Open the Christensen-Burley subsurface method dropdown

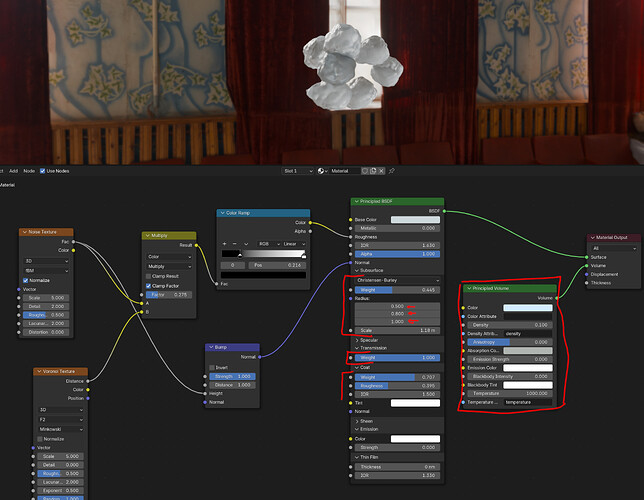397,280
